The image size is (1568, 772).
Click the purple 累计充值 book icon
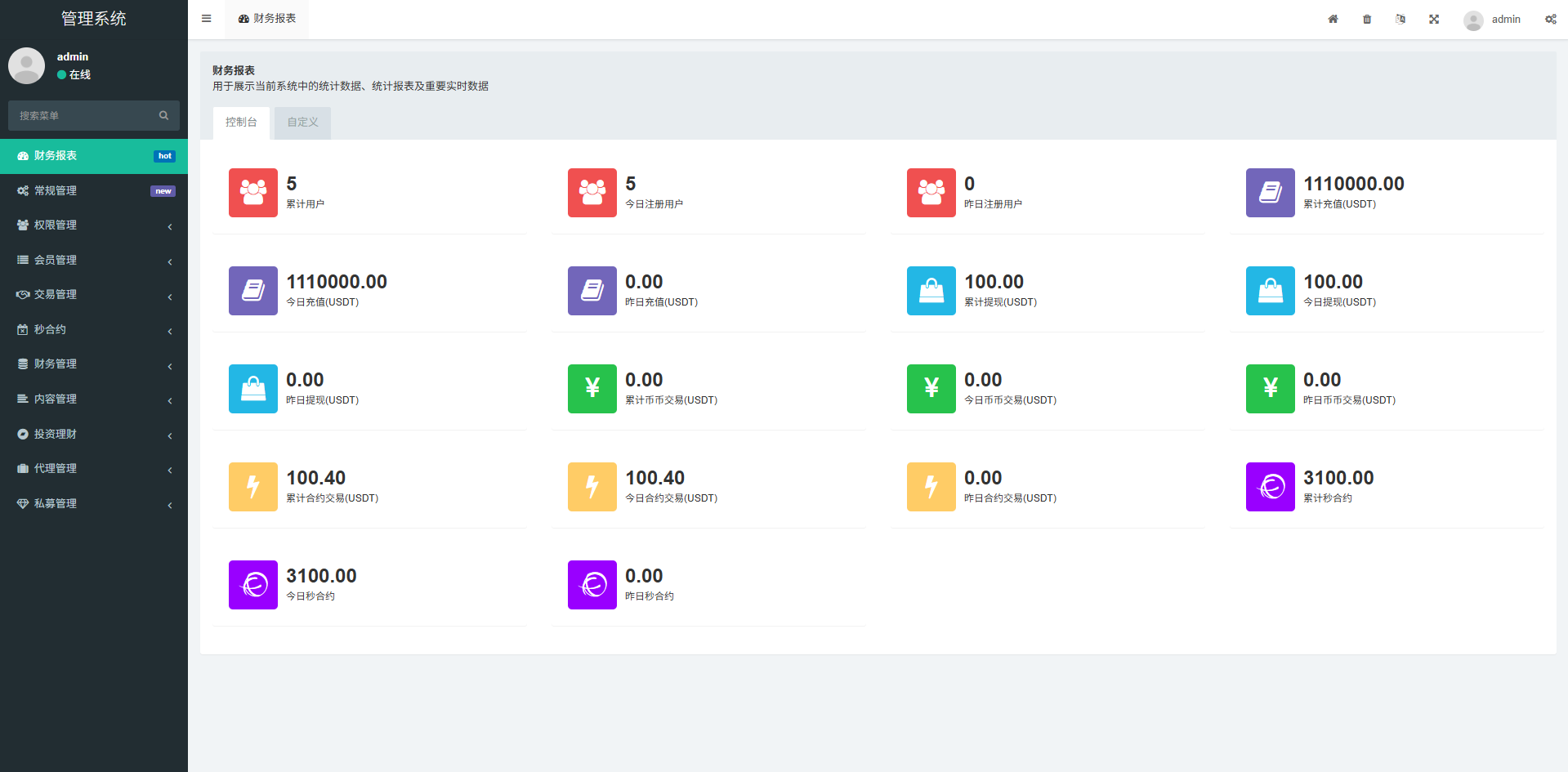[x=1270, y=193]
